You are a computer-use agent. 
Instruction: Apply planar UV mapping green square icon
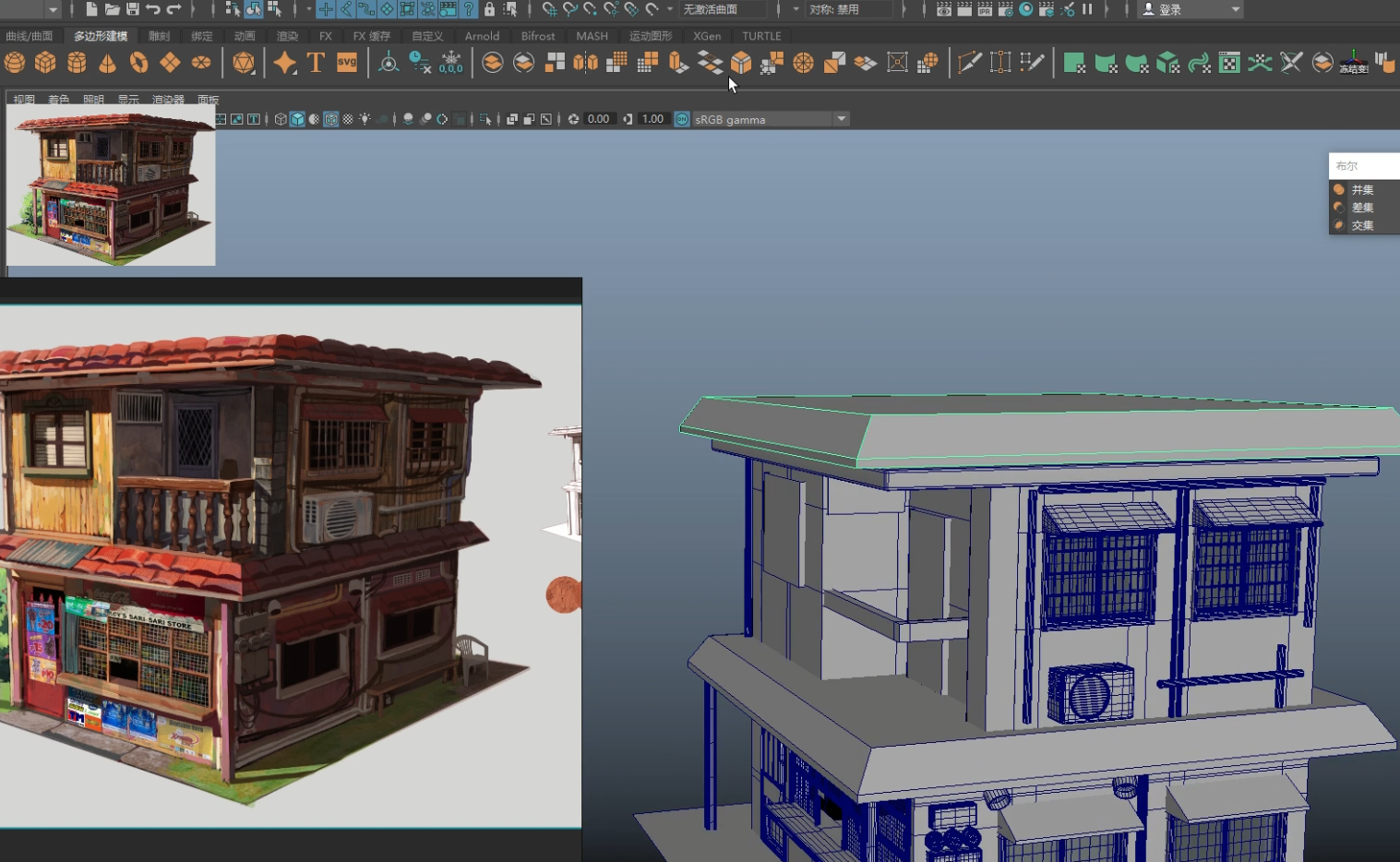point(1074,63)
